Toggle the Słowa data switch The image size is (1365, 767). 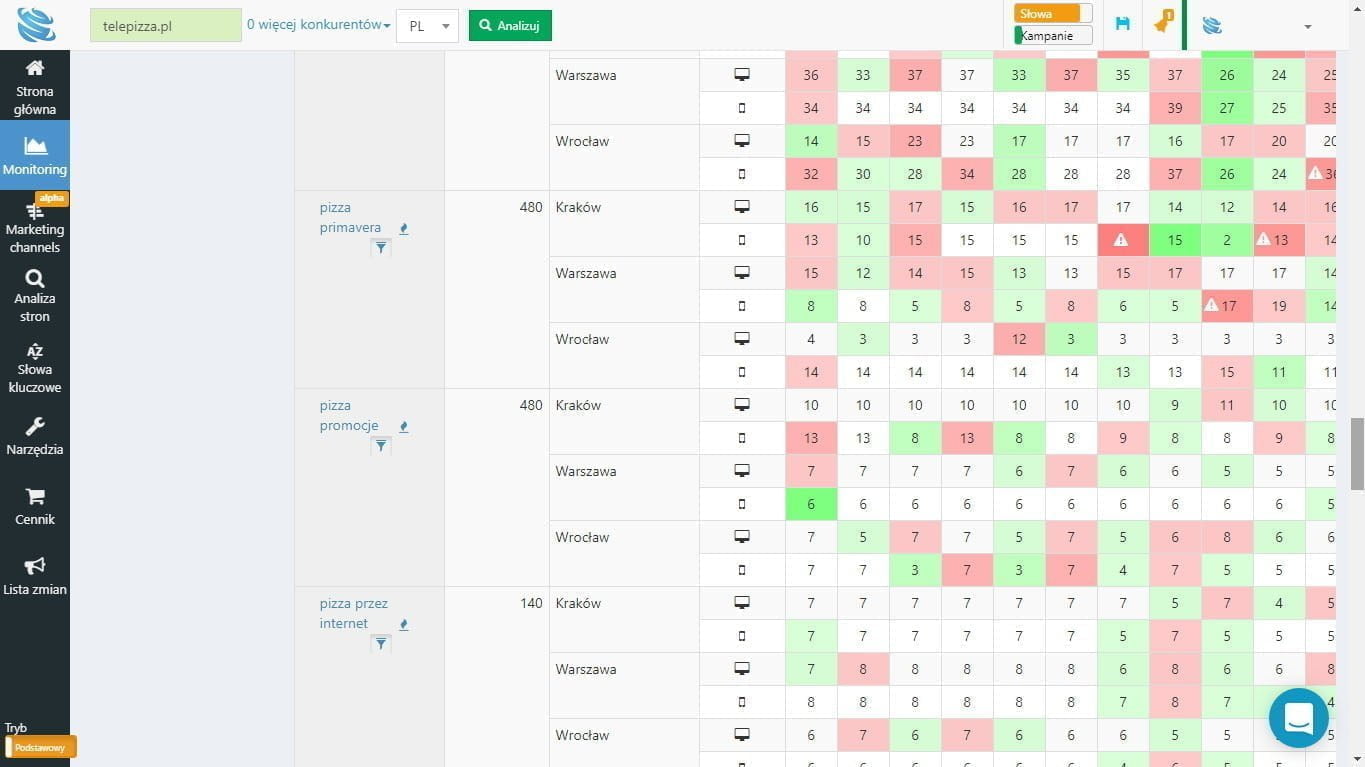(x=1050, y=14)
